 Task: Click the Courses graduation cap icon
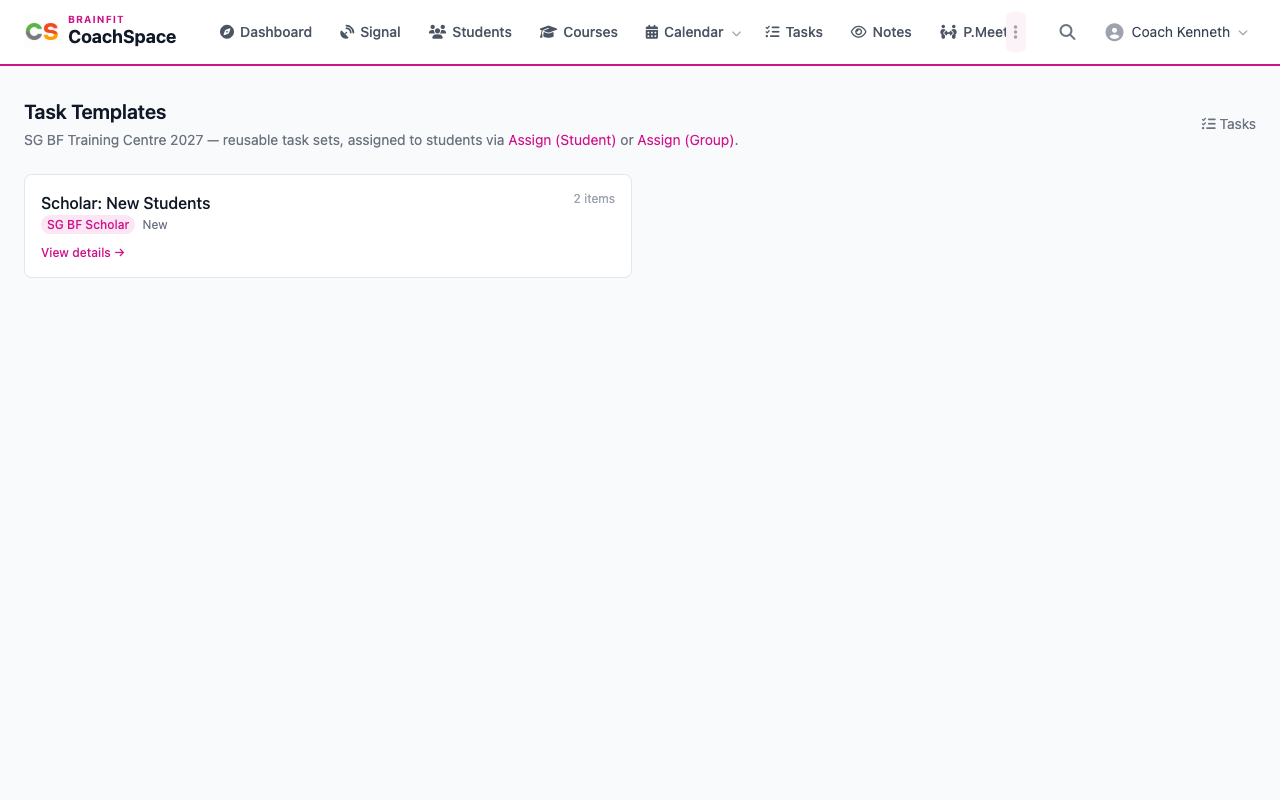pos(548,32)
